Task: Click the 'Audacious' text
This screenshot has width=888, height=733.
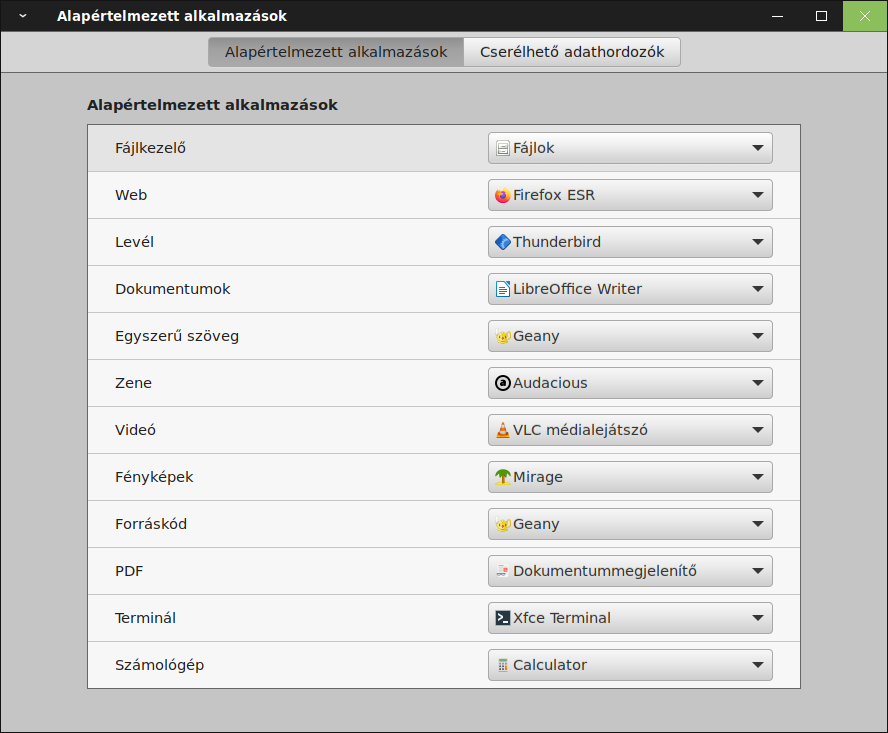Action: pos(550,383)
